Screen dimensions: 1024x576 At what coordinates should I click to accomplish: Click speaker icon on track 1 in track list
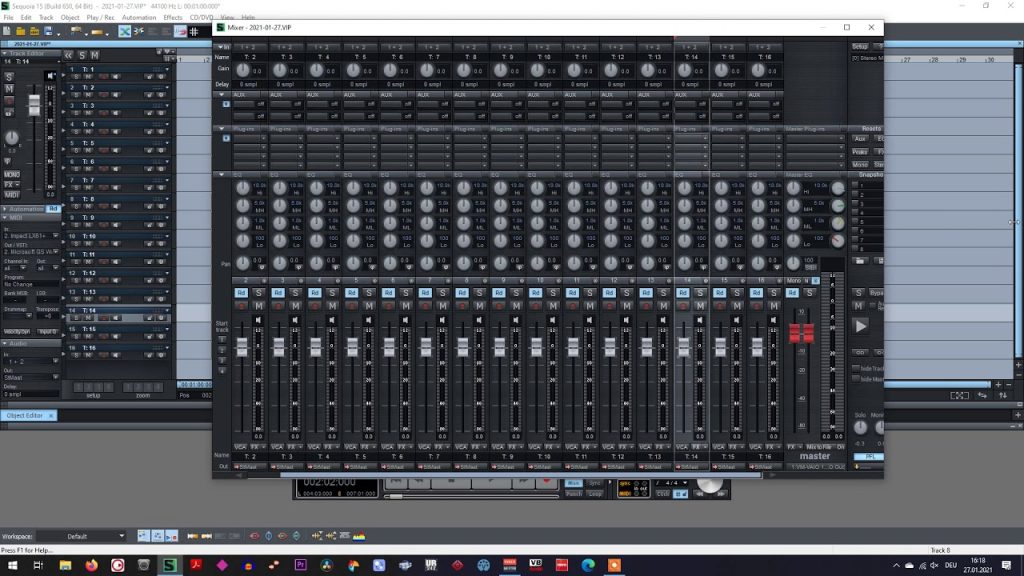coord(116,76)
